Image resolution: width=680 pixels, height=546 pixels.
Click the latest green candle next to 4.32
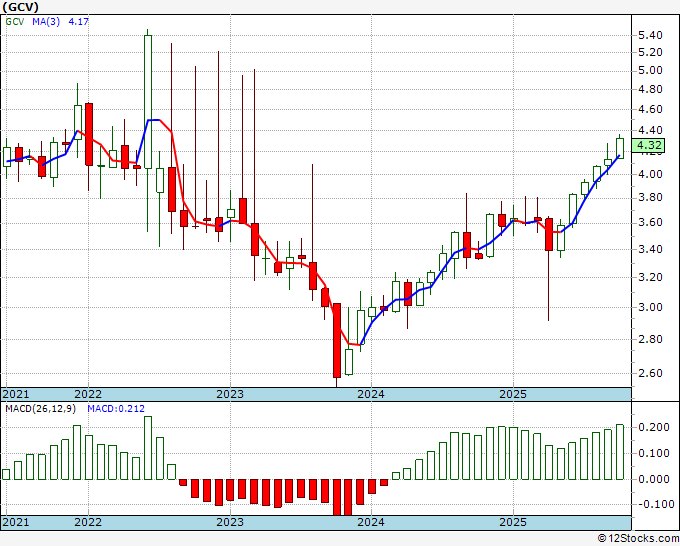click(620, 148)
